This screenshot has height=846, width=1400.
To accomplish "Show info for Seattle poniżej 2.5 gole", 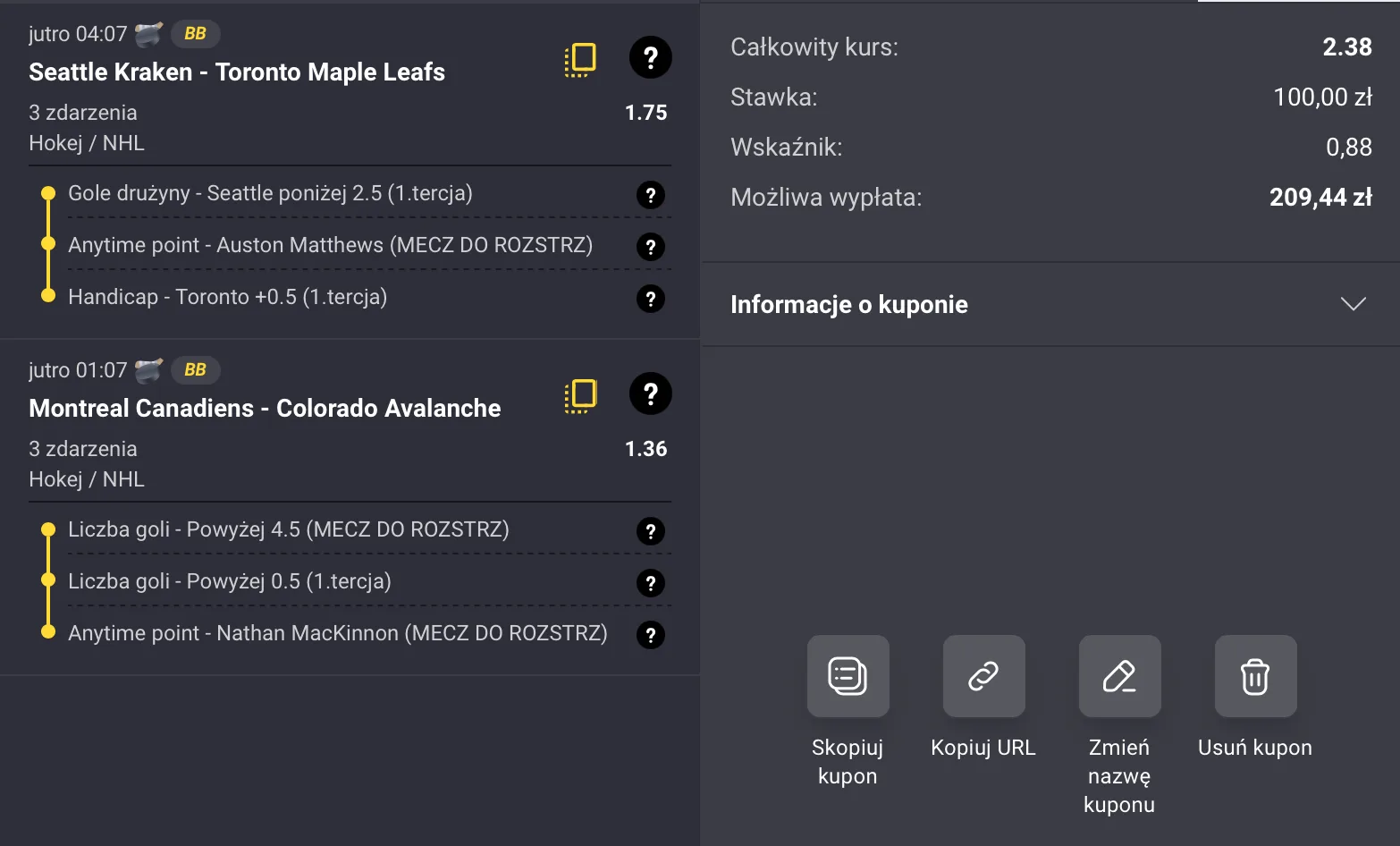I will (650, 195).
